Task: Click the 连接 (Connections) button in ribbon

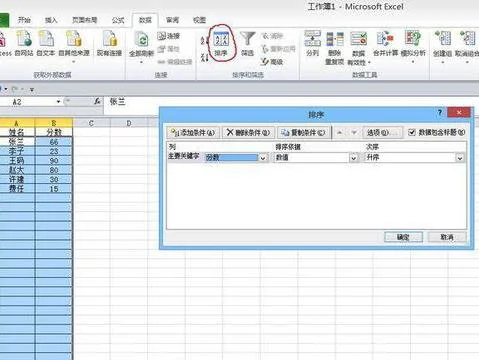Action: [169, 36]
